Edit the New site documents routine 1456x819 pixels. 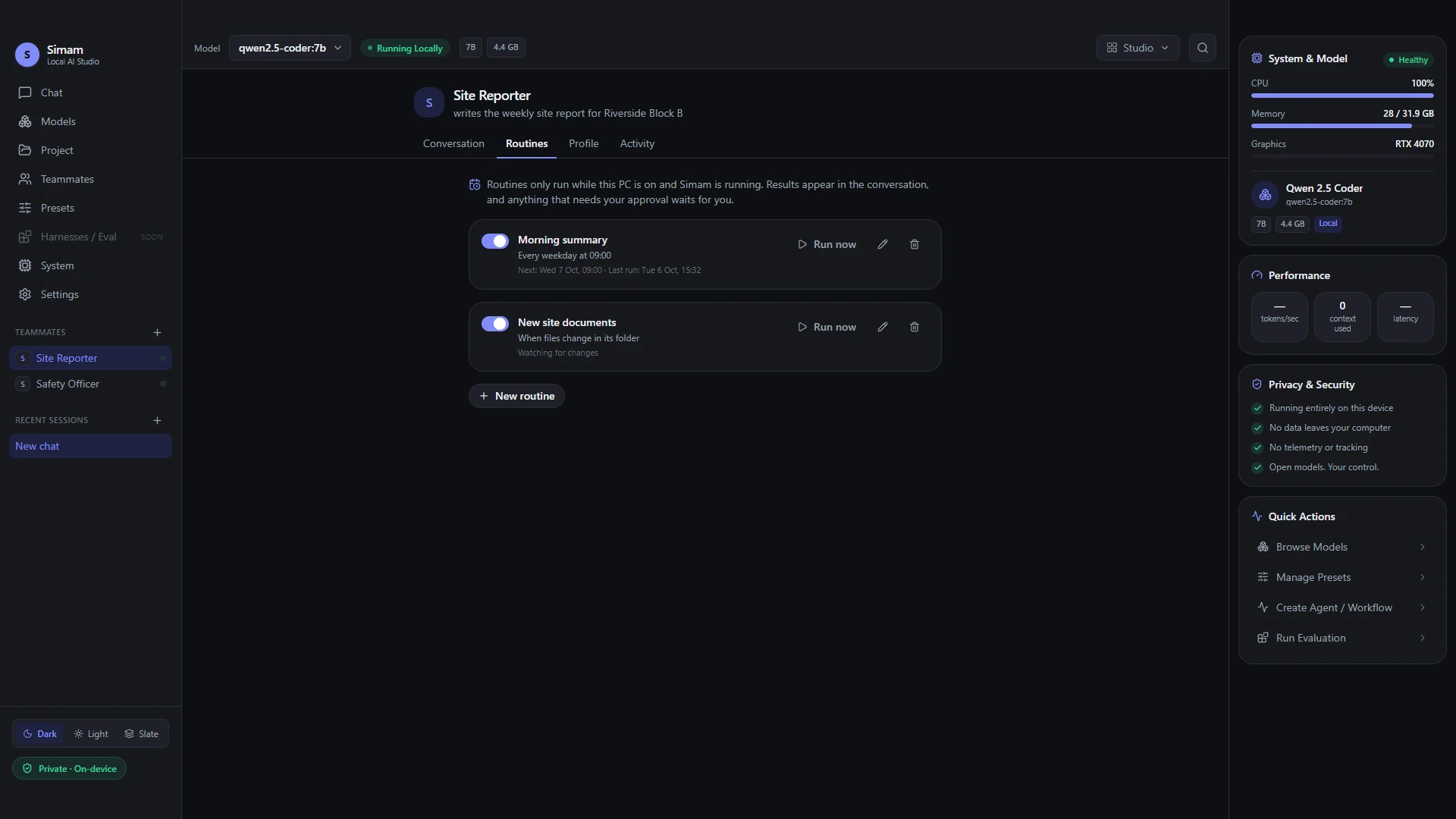pos(883,327)
